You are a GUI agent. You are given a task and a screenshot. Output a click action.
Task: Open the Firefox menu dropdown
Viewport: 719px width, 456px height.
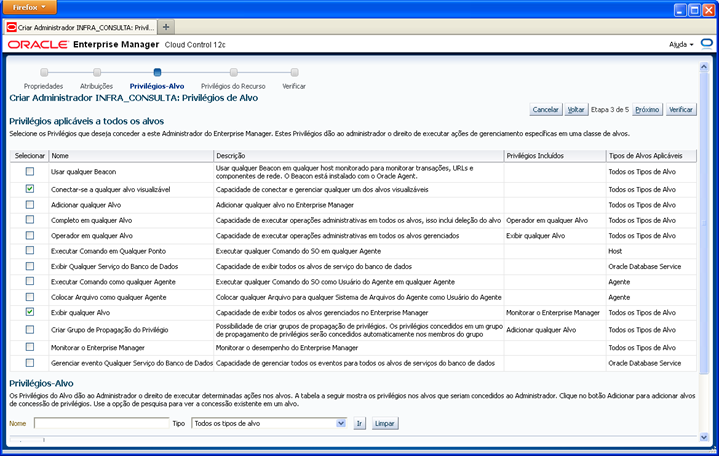click(29, 7)
